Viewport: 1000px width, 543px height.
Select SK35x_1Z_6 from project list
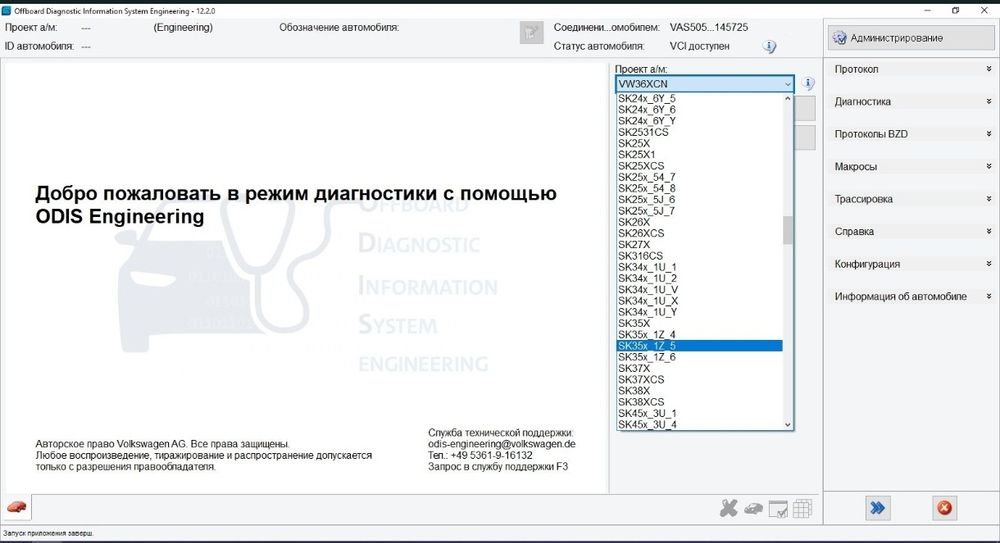point(699,357)
